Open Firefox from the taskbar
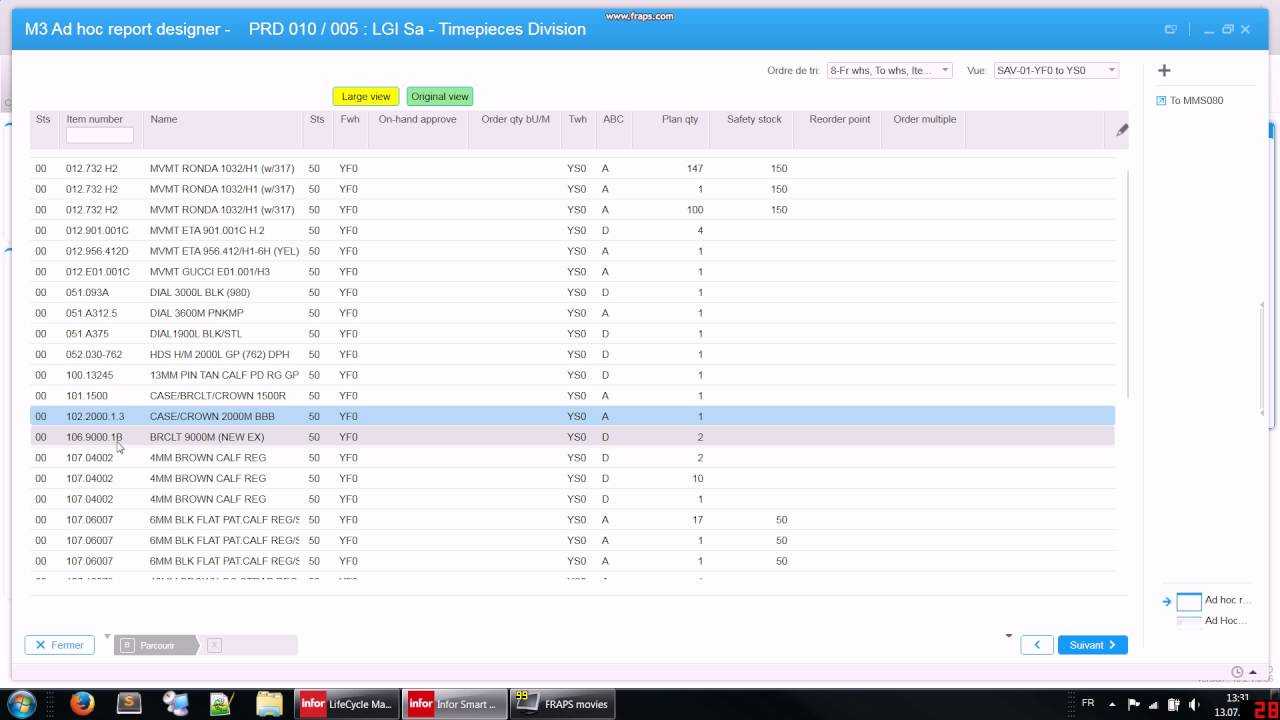1280x720 pixels. click(82, 704)
